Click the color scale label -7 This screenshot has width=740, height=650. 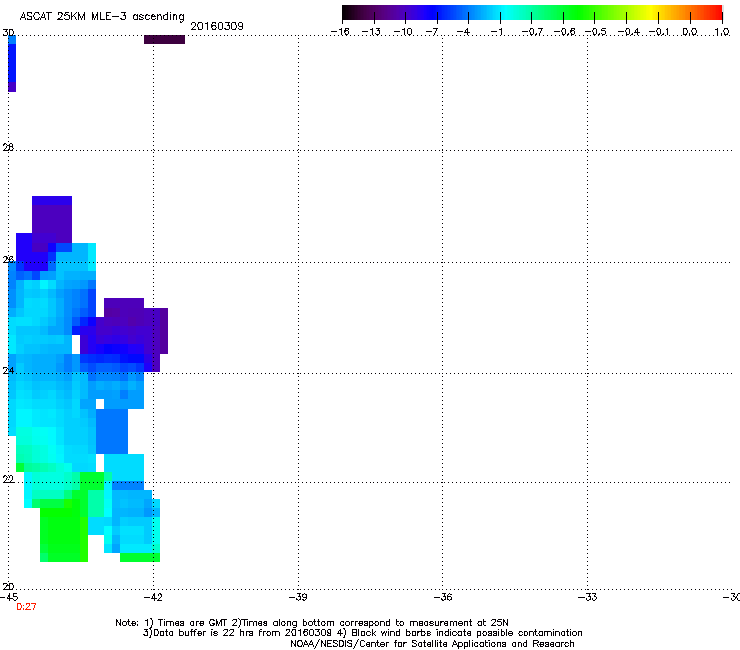tap(432, 32)
